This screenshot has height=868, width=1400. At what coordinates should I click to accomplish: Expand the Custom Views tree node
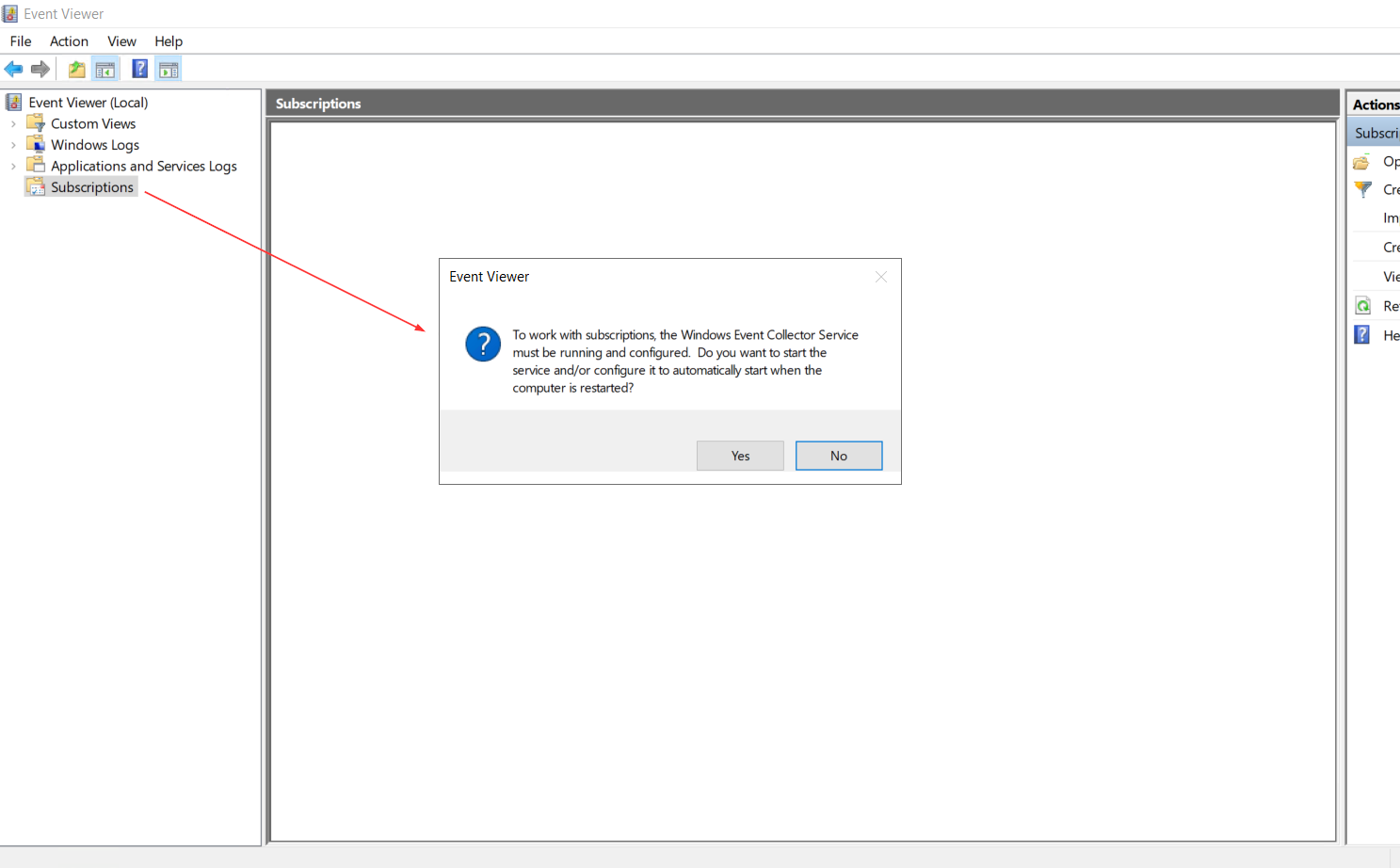13,123
